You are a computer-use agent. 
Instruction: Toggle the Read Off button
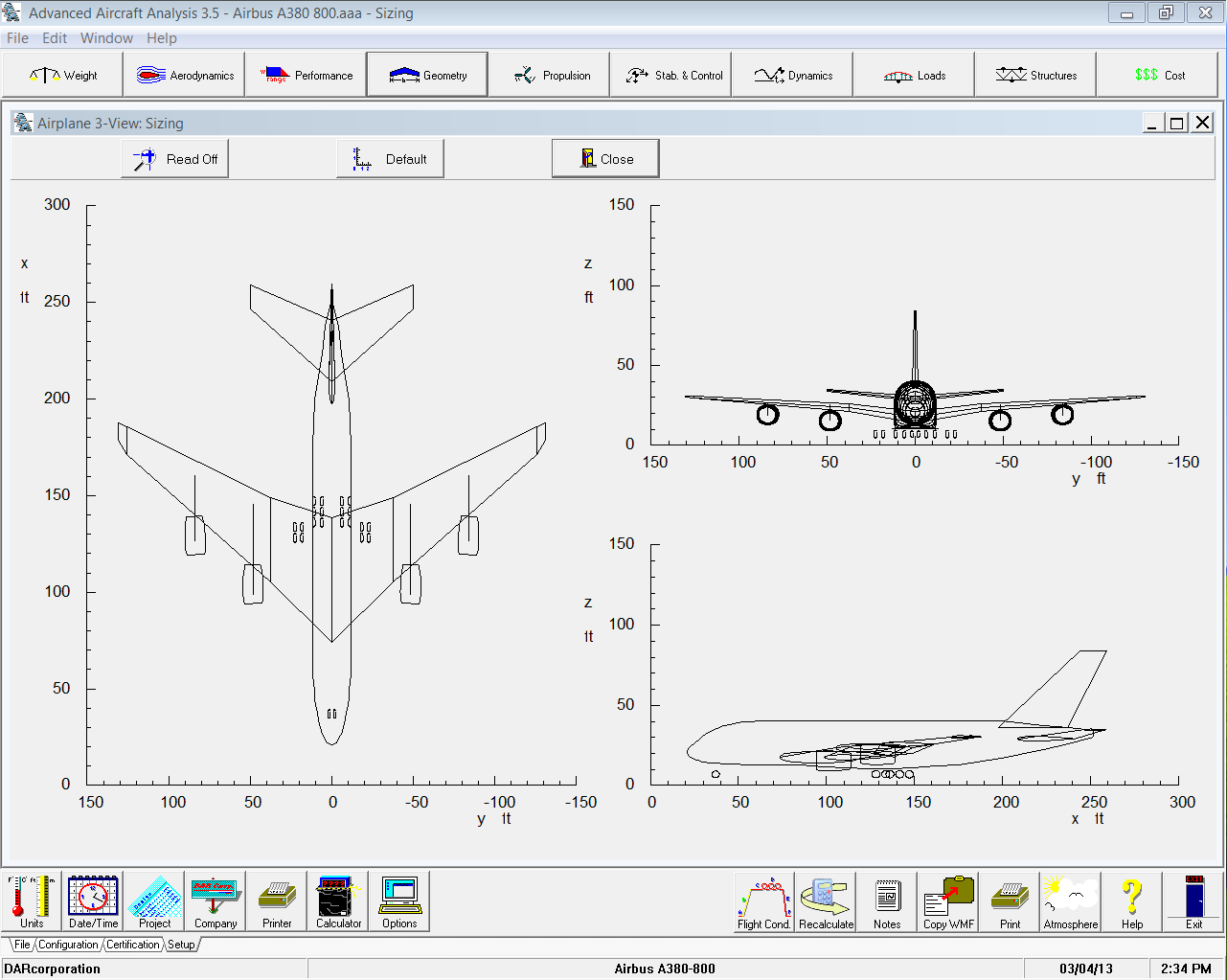point(175,159)
